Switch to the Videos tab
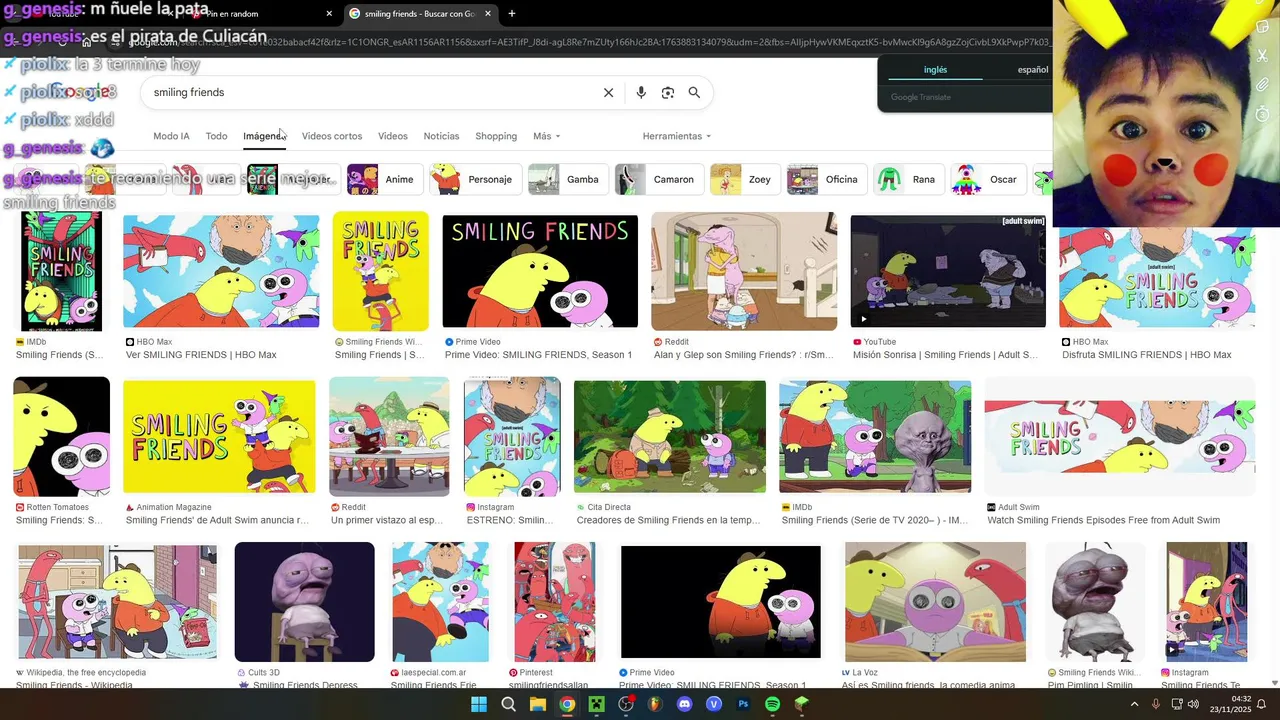Image resolution: width=1280 pixels, height=720 pixels. click(x=393, y=136)
